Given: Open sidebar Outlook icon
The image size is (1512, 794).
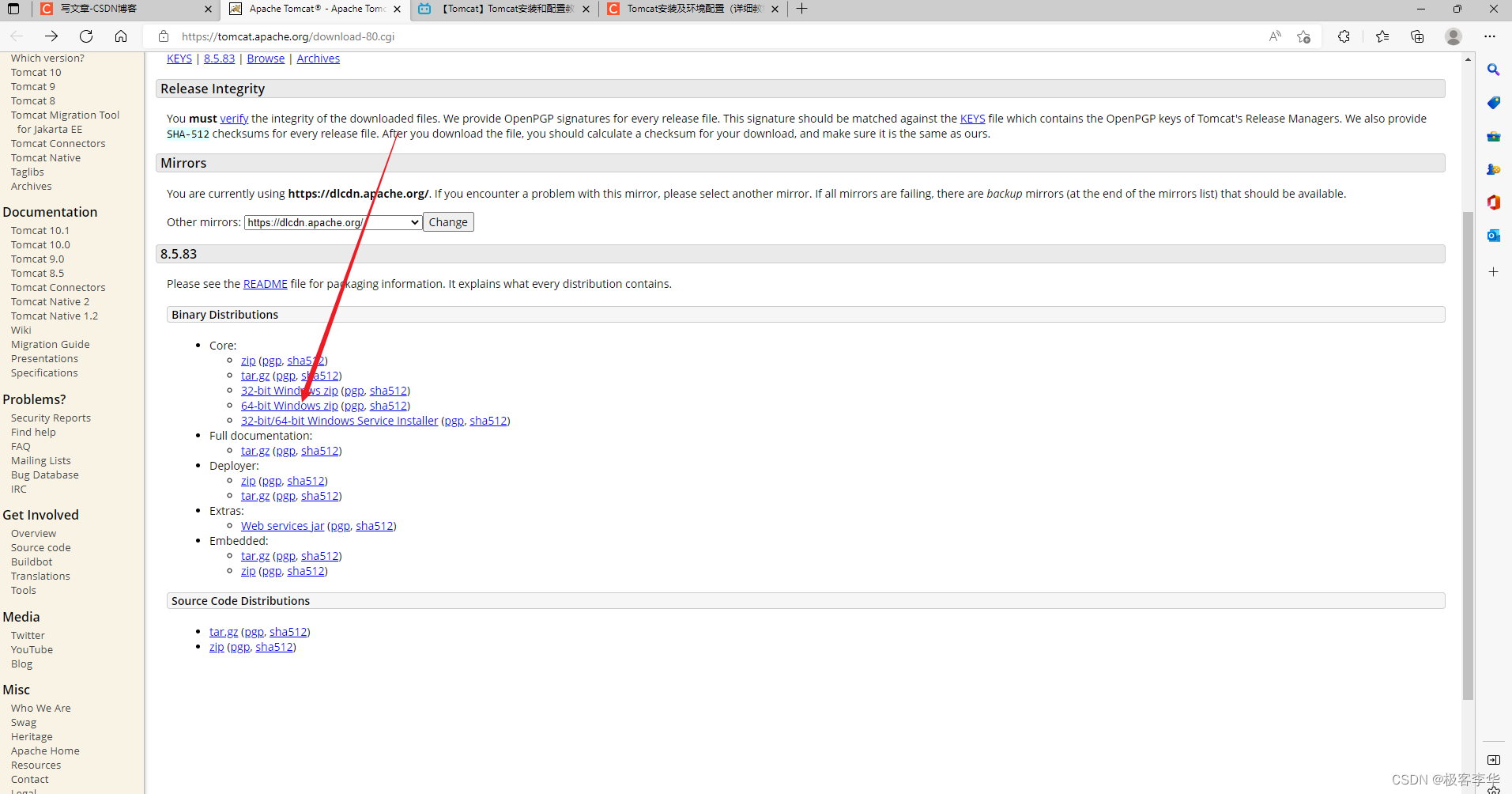Looking at the screenshot, I should pos(1493,236).
